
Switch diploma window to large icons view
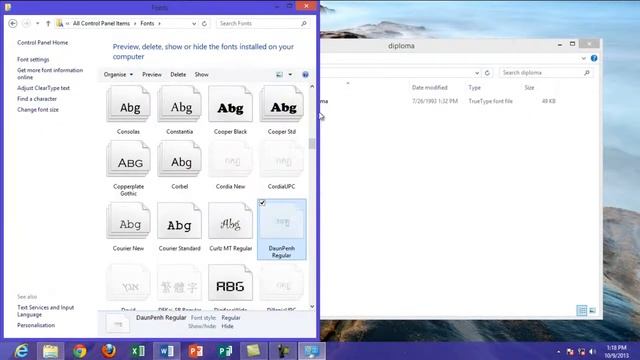coord(593,311)
